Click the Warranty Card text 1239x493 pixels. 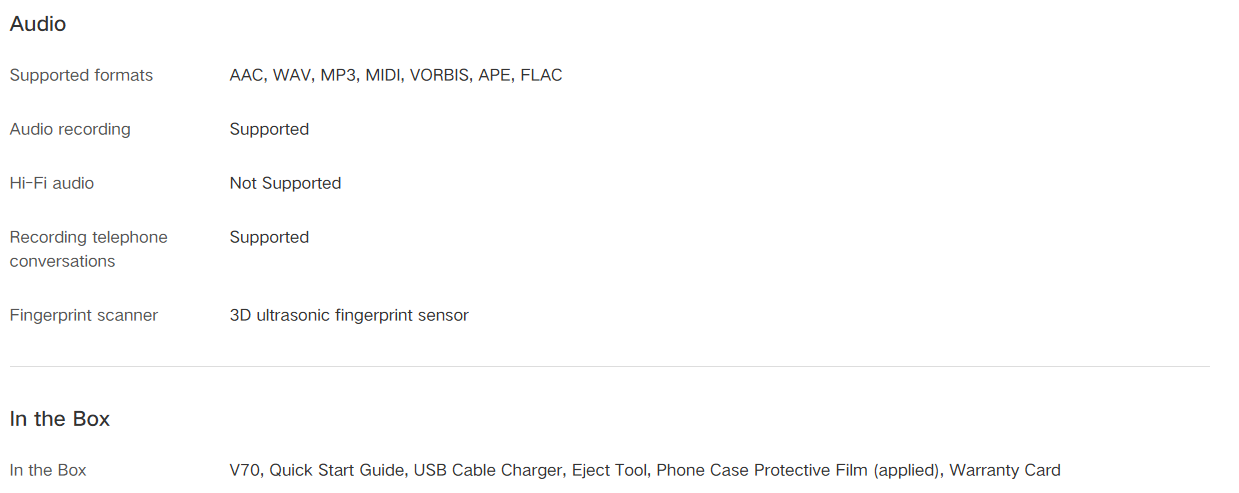click(x=1004, y=470)
